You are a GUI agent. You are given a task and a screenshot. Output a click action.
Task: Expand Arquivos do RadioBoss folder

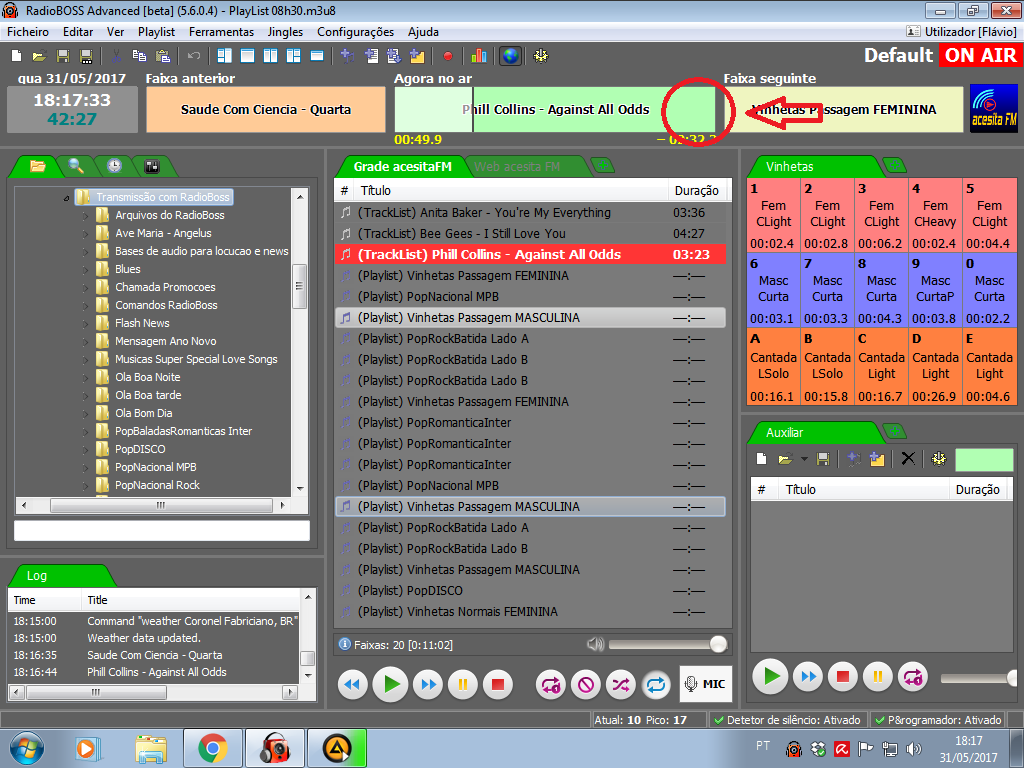point(86,216)
